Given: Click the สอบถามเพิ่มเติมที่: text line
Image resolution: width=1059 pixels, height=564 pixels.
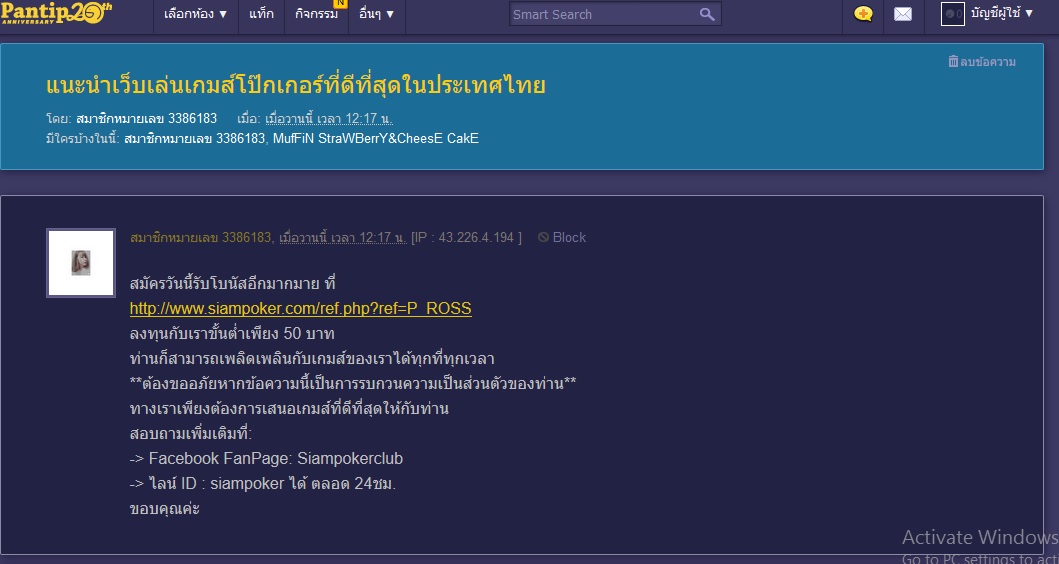Looking at the screenshot, I should point(190,434).
